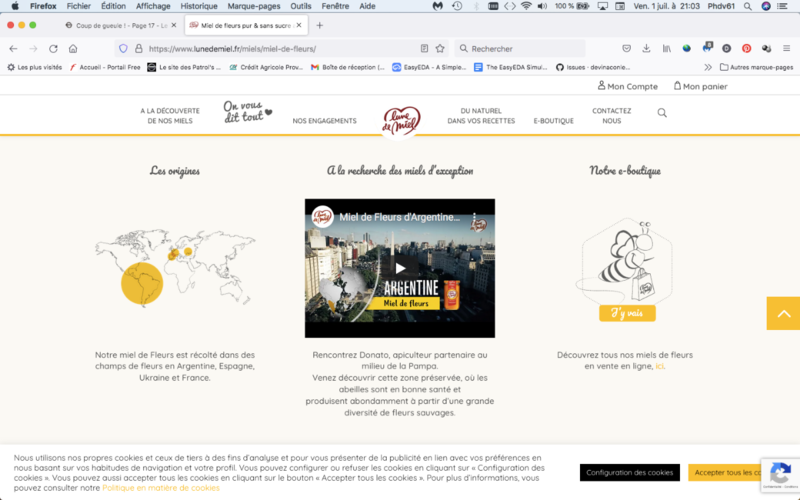Click the world map origins illustration
Viewport: 800px width, 500px height.
point(175,268)
